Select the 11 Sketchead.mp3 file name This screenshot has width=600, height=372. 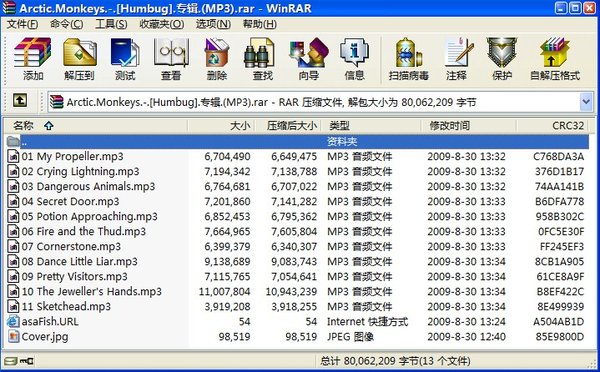(66, 306)
